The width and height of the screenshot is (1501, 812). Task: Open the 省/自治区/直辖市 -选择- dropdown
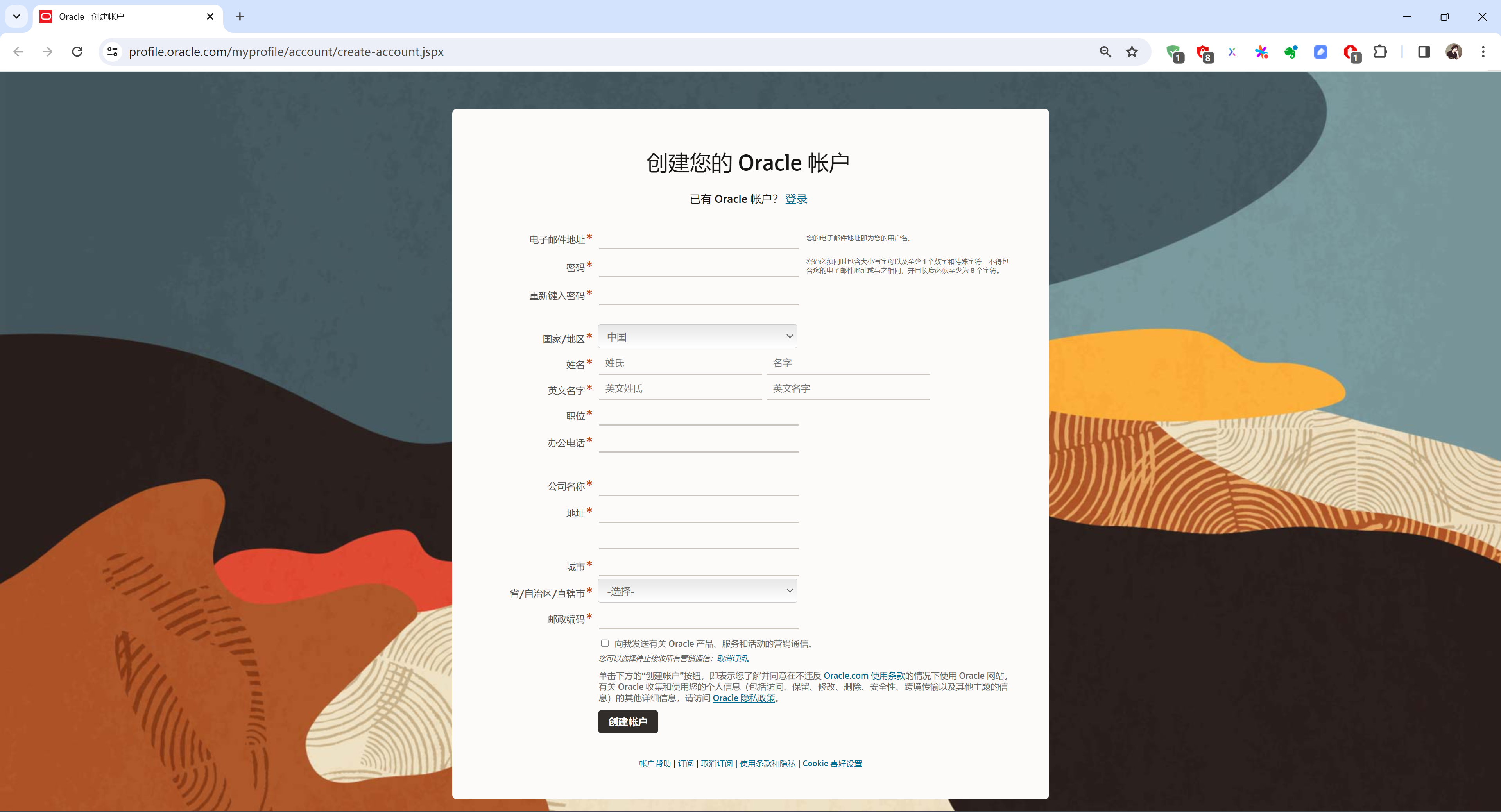(697, 591)
